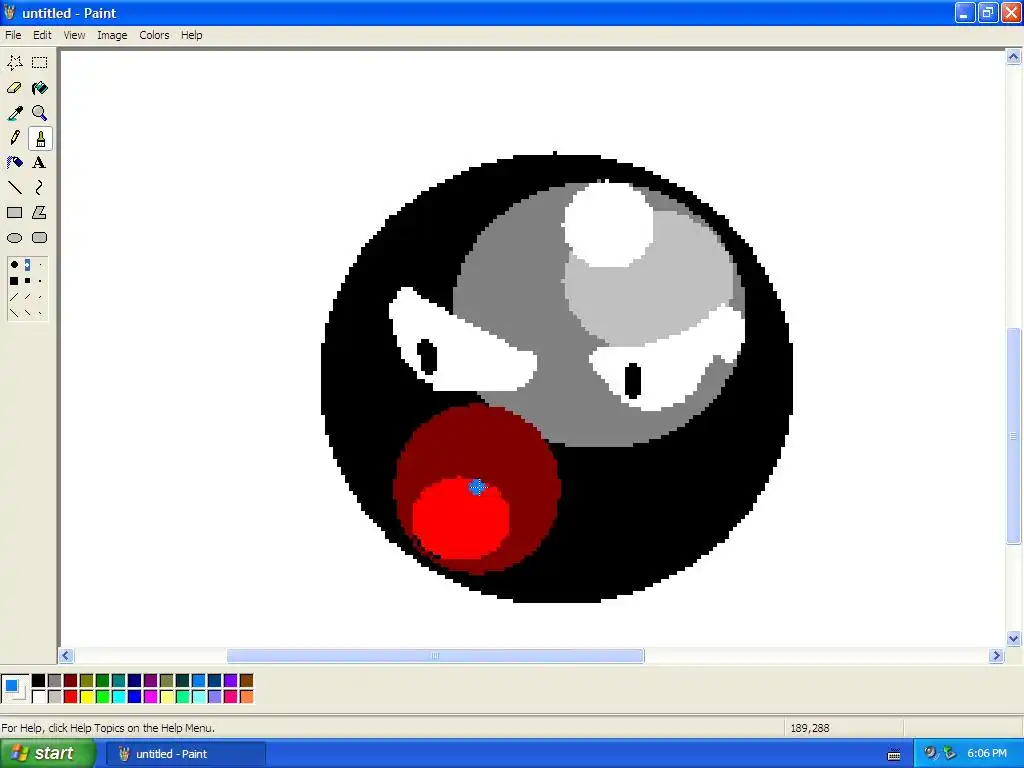Click the 6:06 PM system clock
The width and height of the screenshot is (1024, 768).
987,754
